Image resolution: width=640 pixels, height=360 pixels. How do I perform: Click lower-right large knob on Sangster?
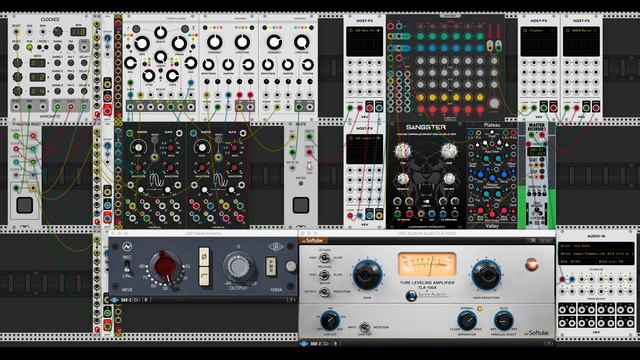coord(449,179)
